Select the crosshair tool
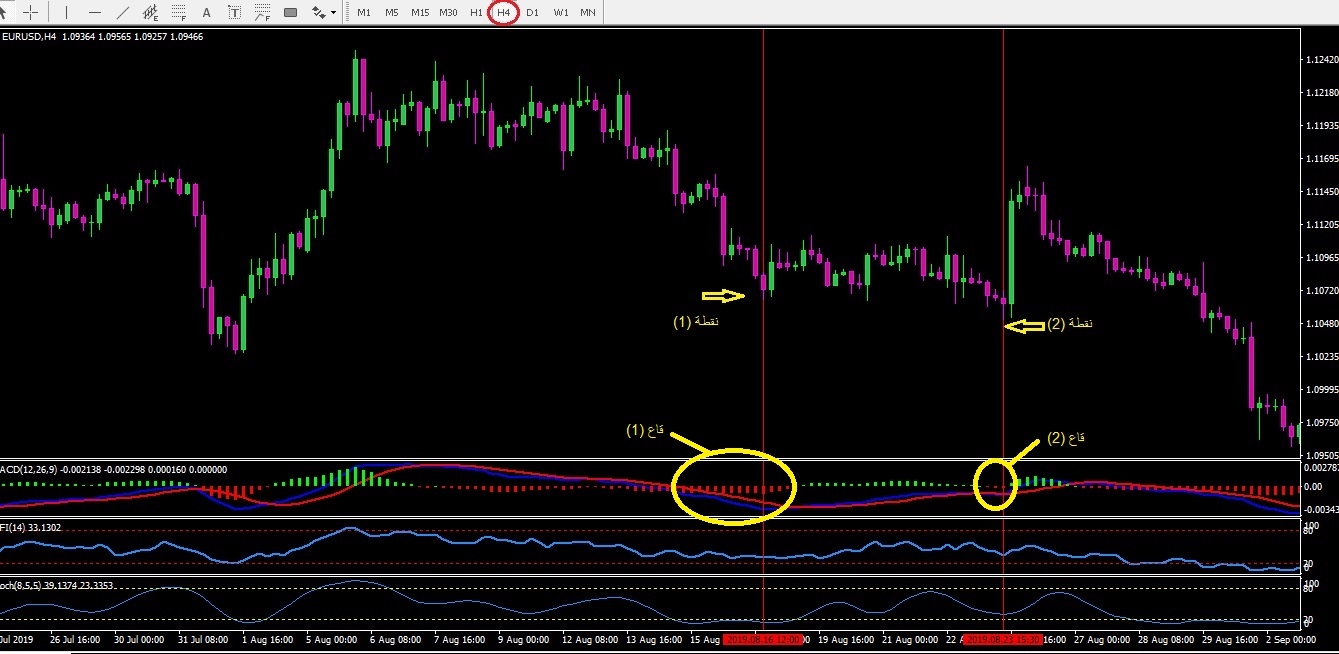This screenshot has height=654, width=1339. [x=31, y=13]
